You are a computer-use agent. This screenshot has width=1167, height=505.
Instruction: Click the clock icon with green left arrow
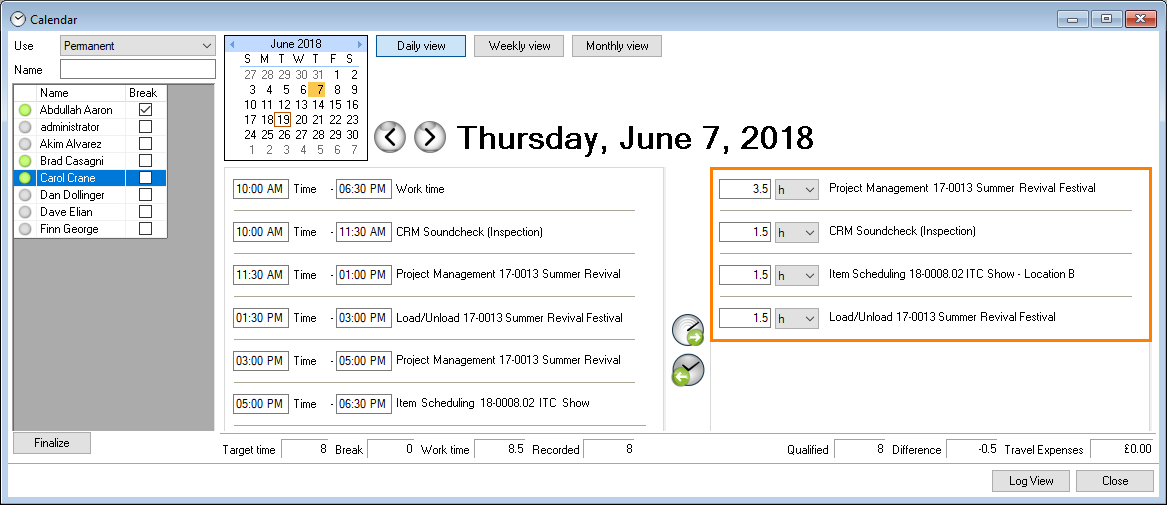(688, 370)
